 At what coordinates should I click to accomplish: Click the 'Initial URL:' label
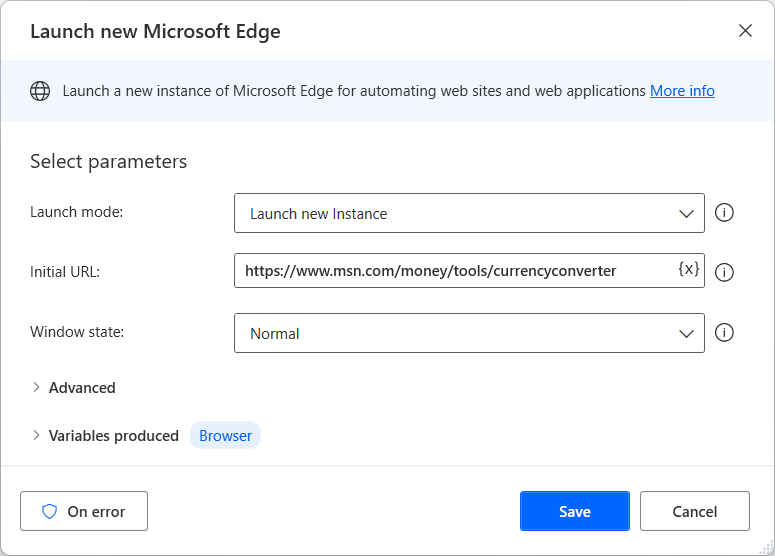click(65, 272)
